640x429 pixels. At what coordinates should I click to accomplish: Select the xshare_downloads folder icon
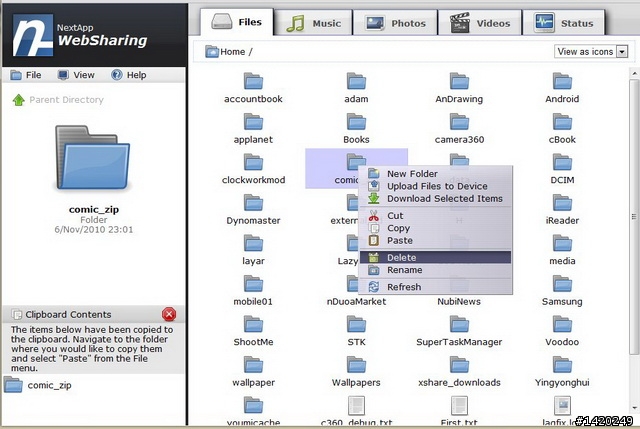pyautogui.click(x=459, y=365)
